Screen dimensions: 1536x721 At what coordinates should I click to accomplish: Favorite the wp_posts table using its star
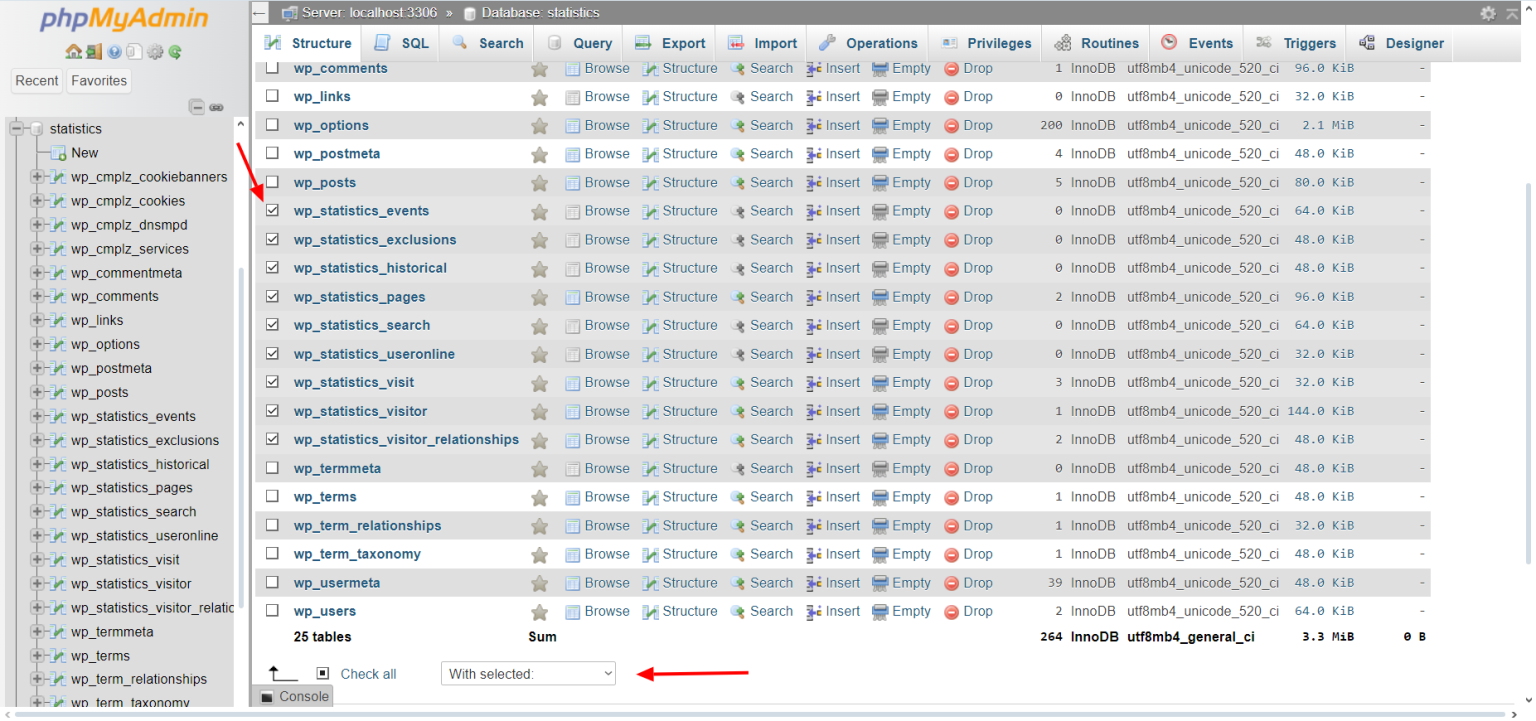point(540,182)
